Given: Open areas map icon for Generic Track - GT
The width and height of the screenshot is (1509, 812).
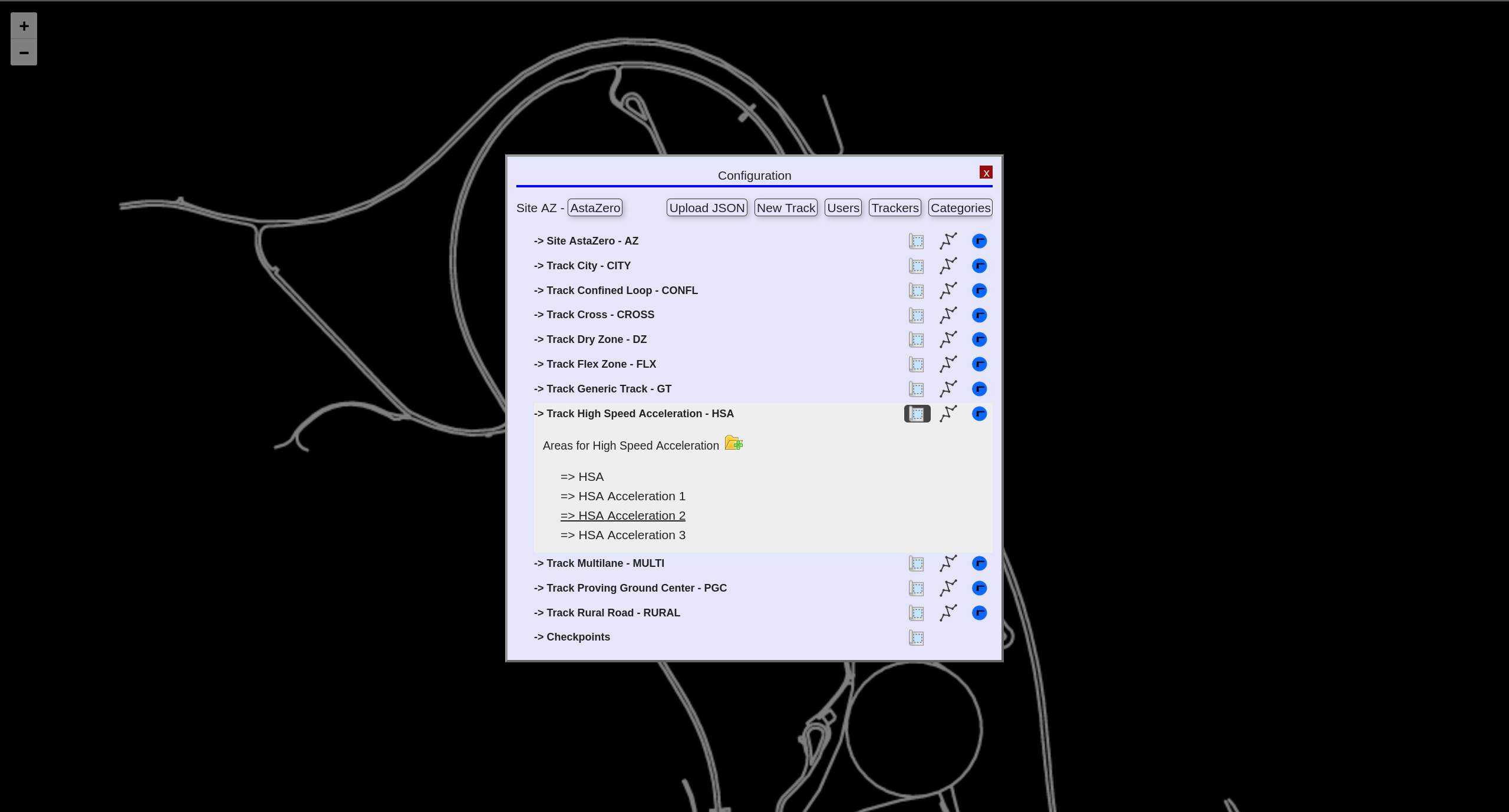Looking at the screenshot, I should [916, 389].
